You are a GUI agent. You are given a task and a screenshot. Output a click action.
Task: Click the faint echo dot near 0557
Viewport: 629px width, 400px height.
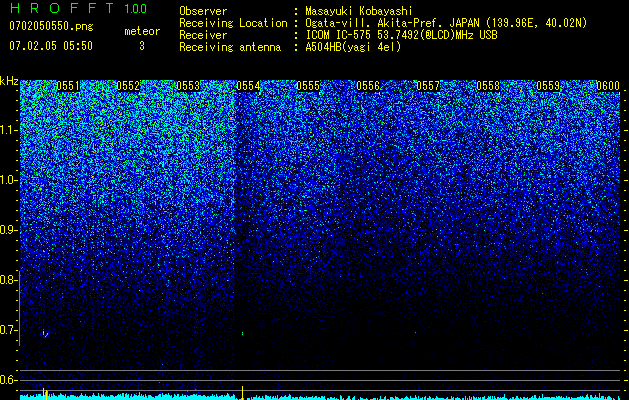415,332
